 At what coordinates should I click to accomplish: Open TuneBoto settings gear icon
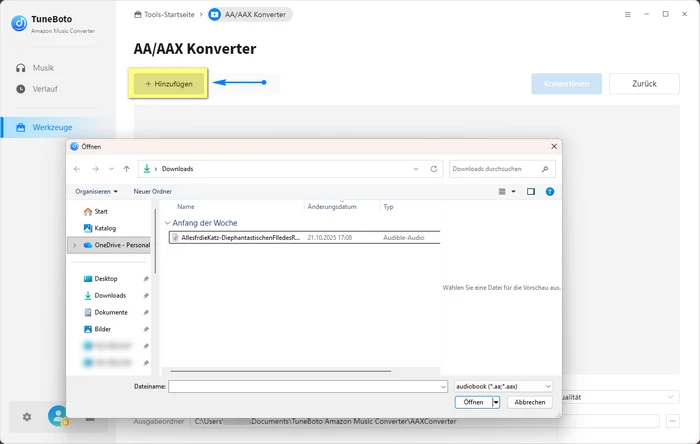pyautogui.click(x=27, y=416)
